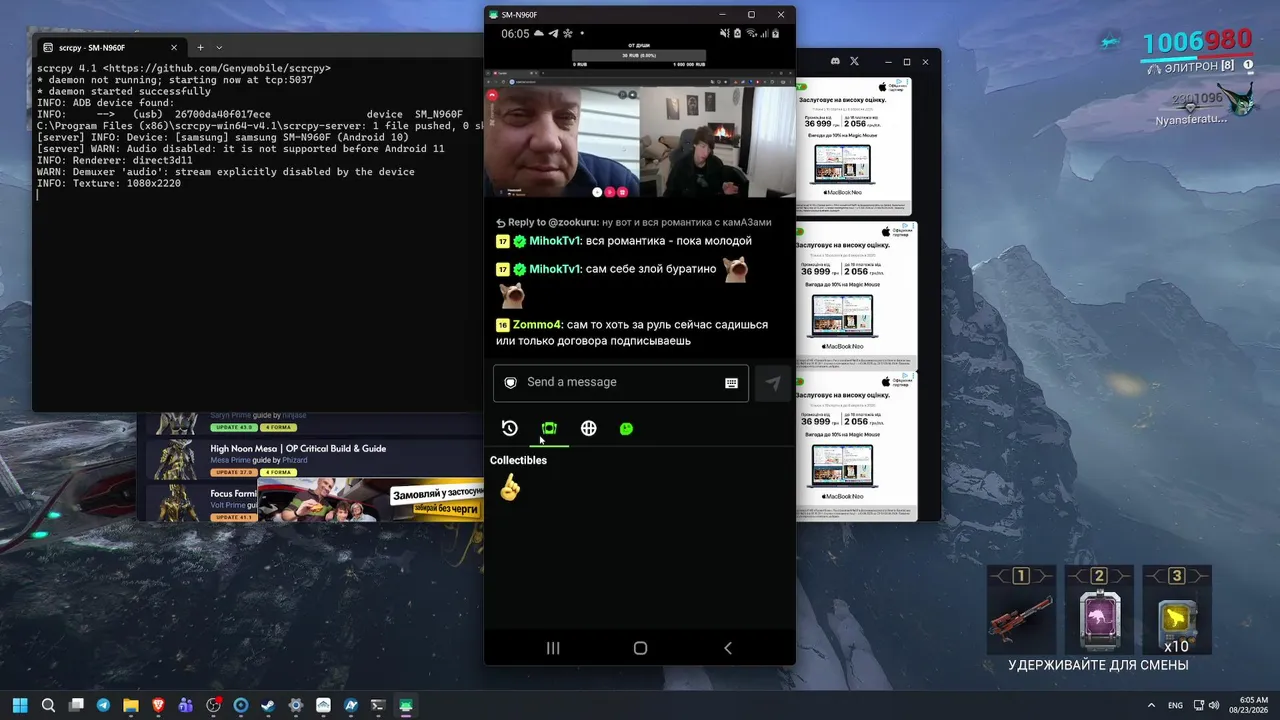Open Steam from the taskbar

coord(268,705)
